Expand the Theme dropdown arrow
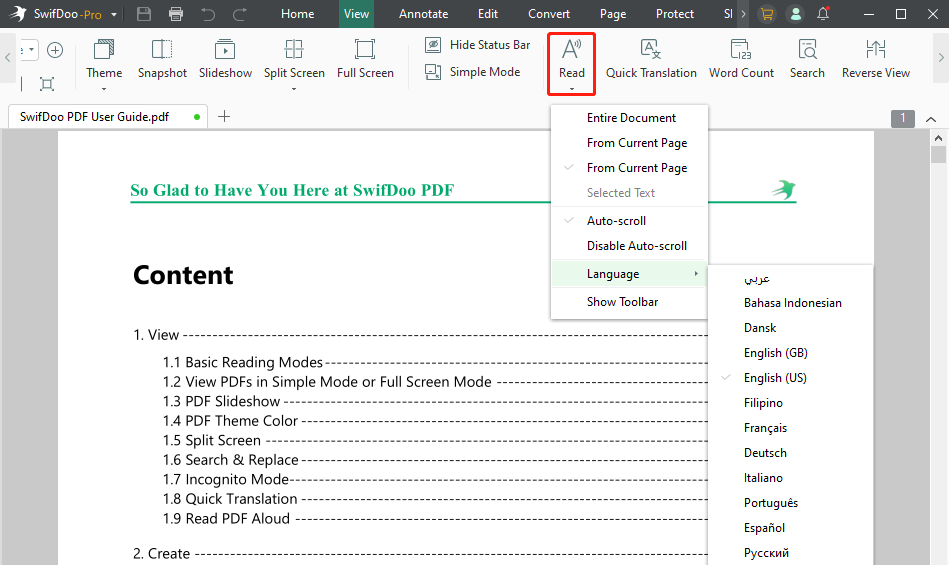The height and width of the screenshot is (565, 949). [104, 89]
